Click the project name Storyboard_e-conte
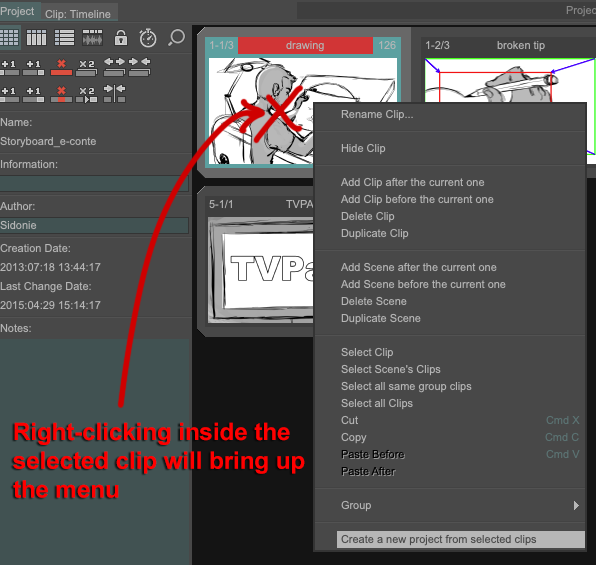This screenshot has width=596, height=565. pyautogui.click(x=48, y=141)
